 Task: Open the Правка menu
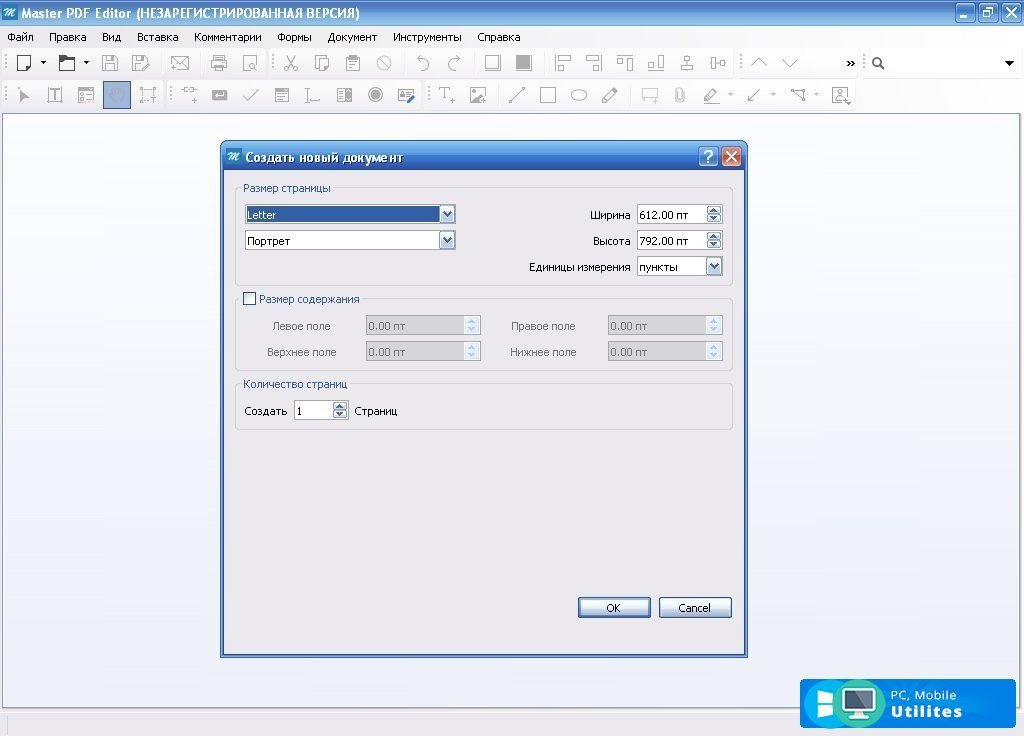[x=67, y=37]
